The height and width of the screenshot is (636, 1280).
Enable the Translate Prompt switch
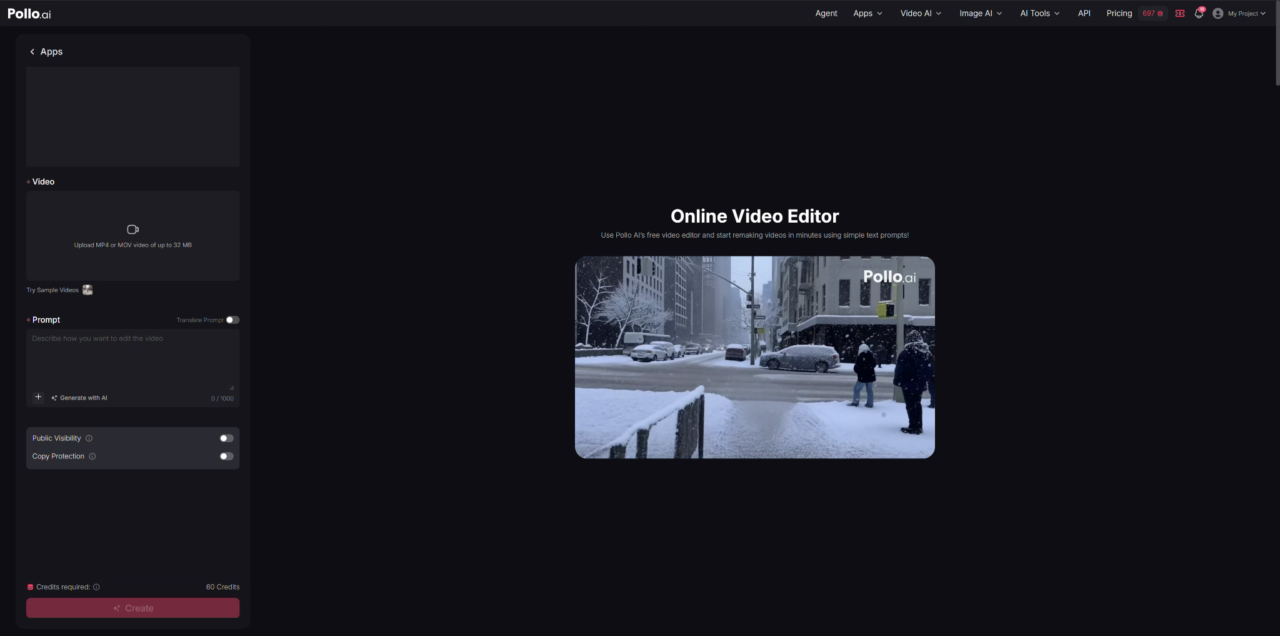tap(232, 320)
